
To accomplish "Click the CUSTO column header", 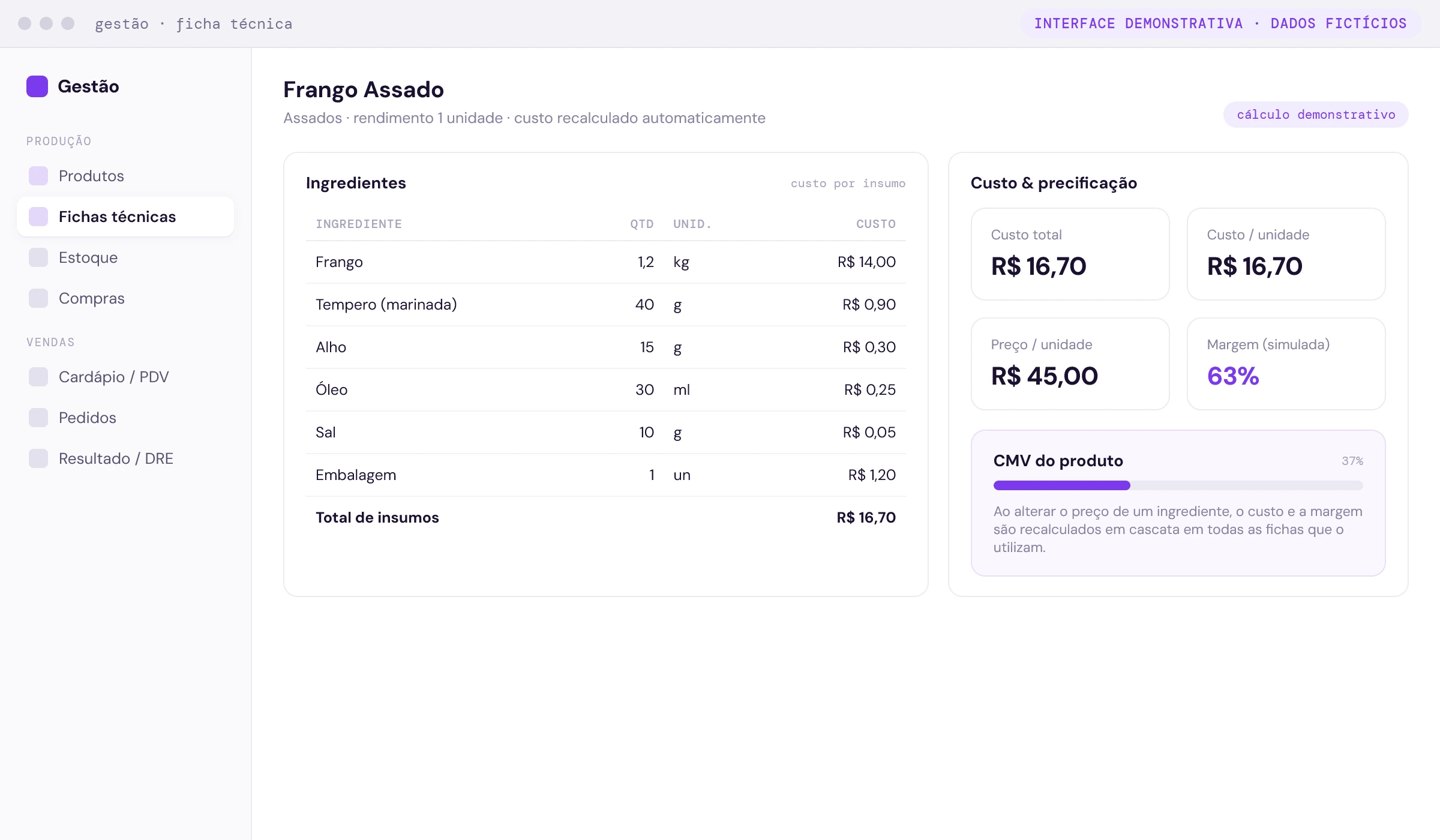I will coord(876,224).
